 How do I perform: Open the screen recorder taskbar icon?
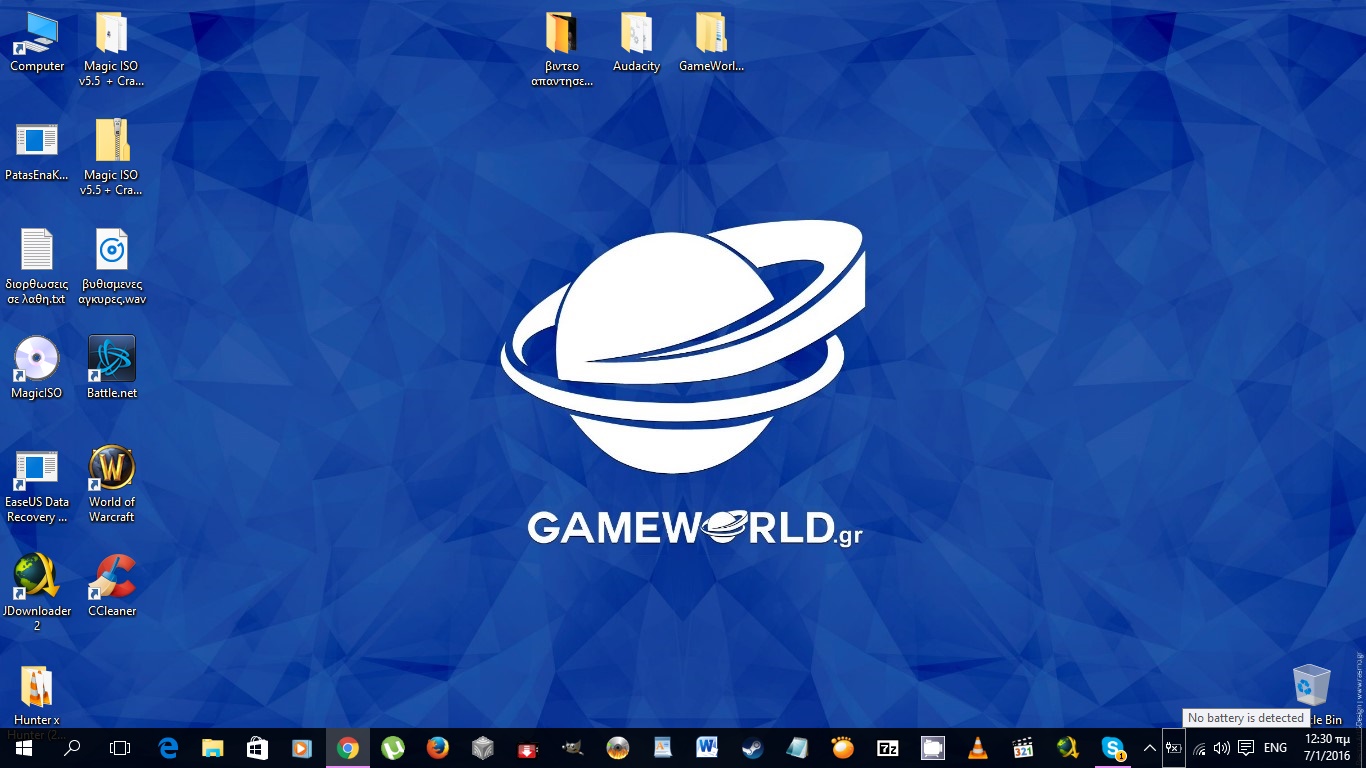pyautogui.click(x=932, y=748)
